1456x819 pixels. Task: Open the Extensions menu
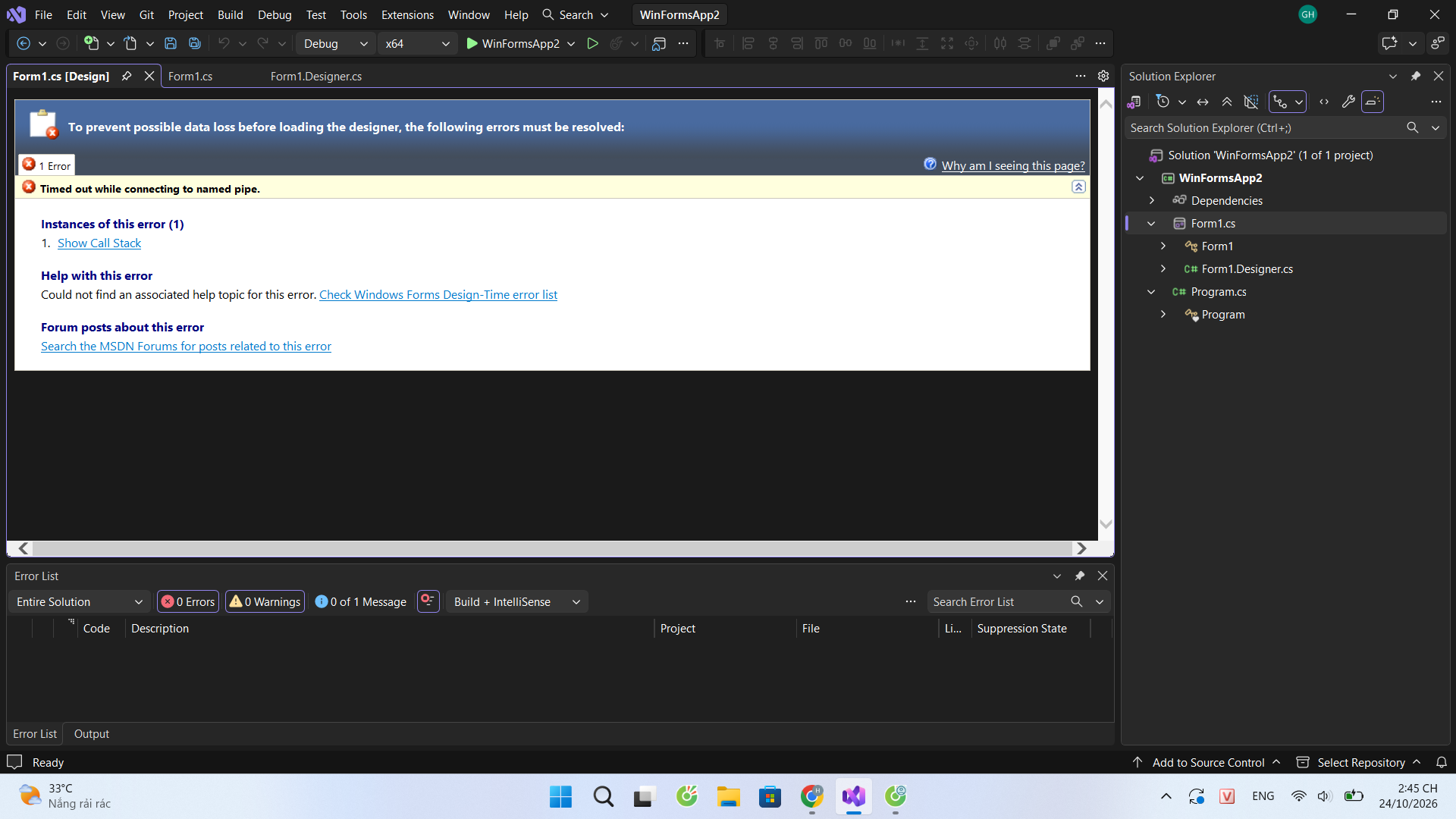407,14
